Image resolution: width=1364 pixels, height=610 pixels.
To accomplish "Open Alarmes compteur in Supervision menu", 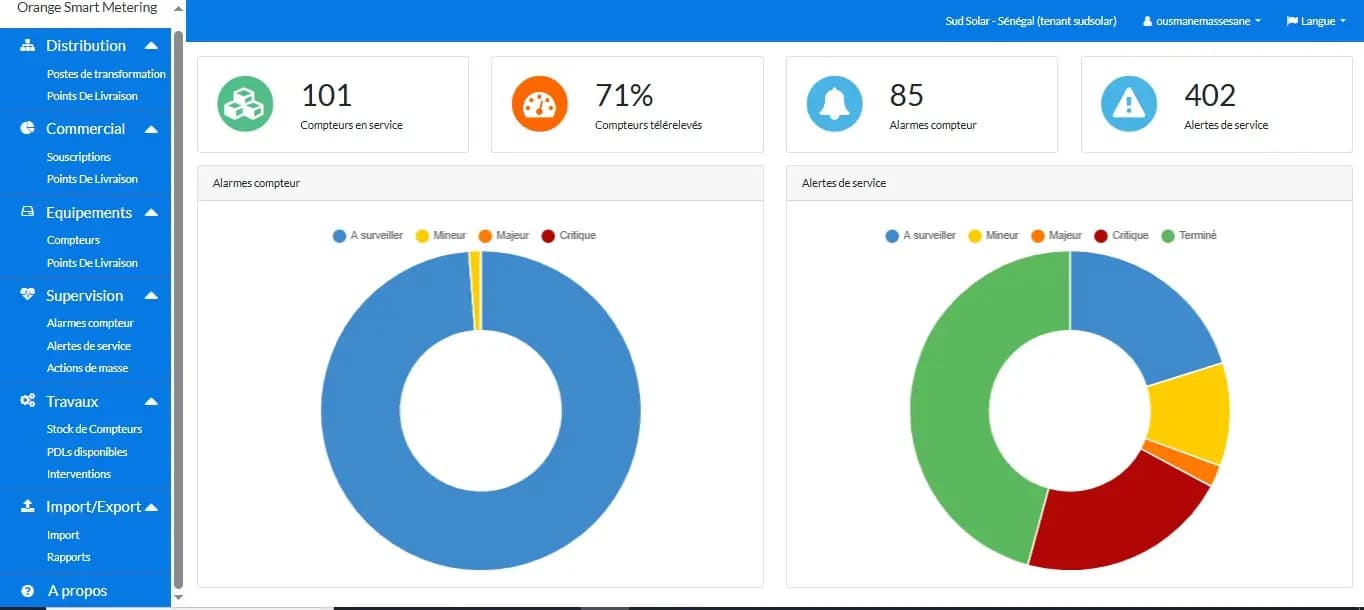I will point(90,323).
